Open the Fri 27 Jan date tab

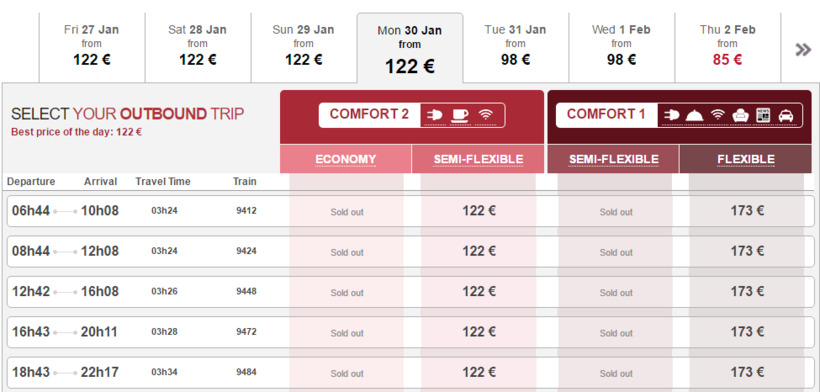click(92, 48)
